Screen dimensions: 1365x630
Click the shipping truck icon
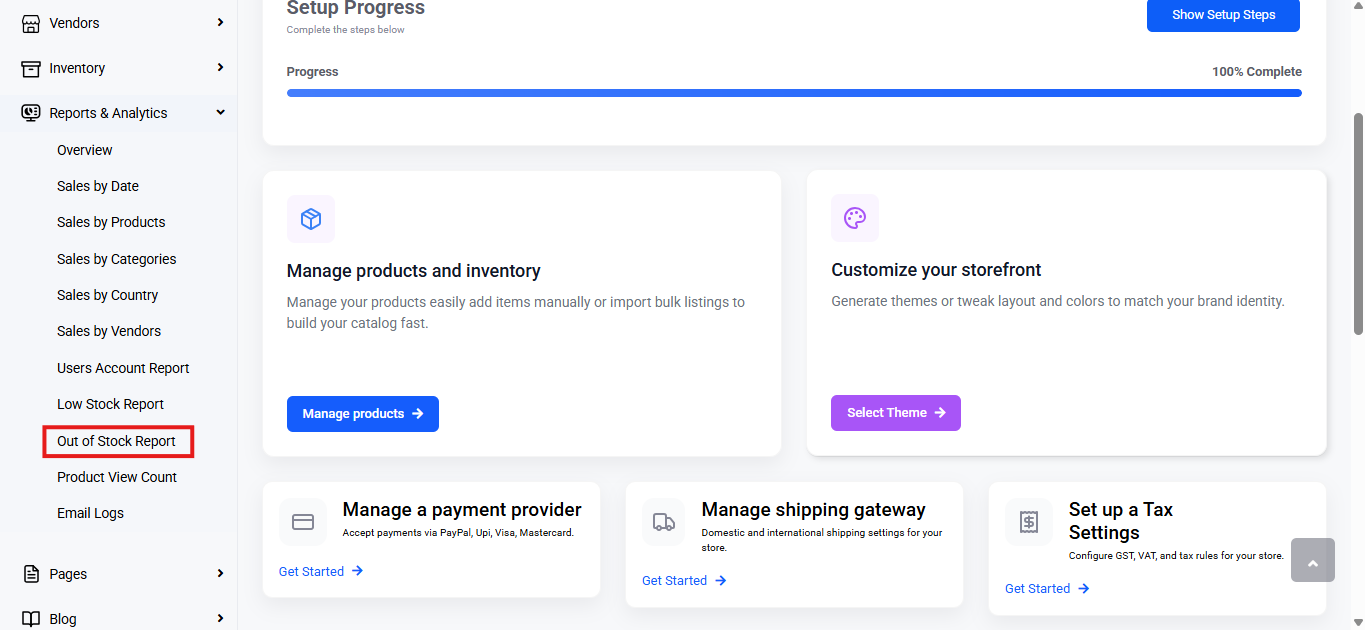tap(664, 522)
